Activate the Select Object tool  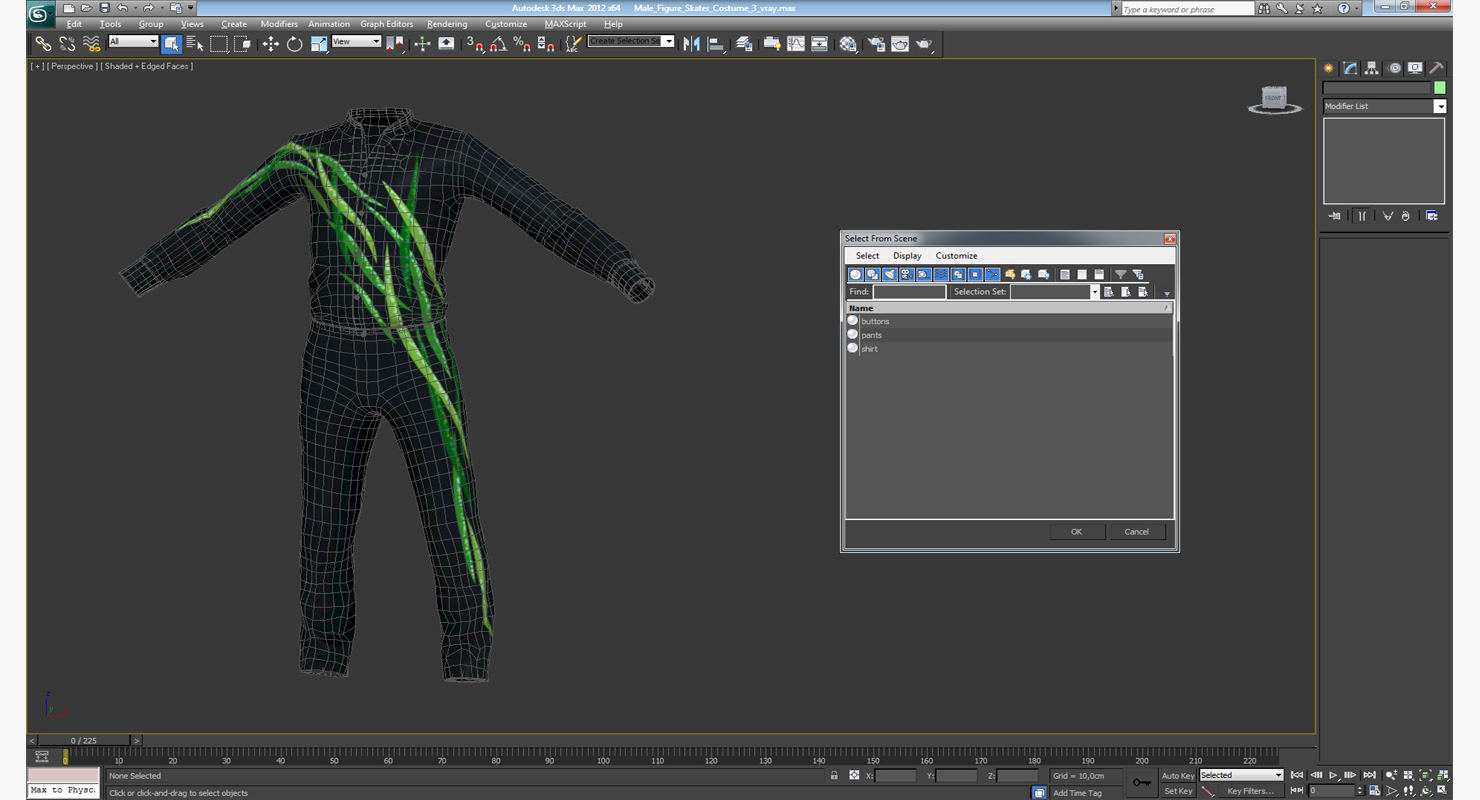click(171, 44)
